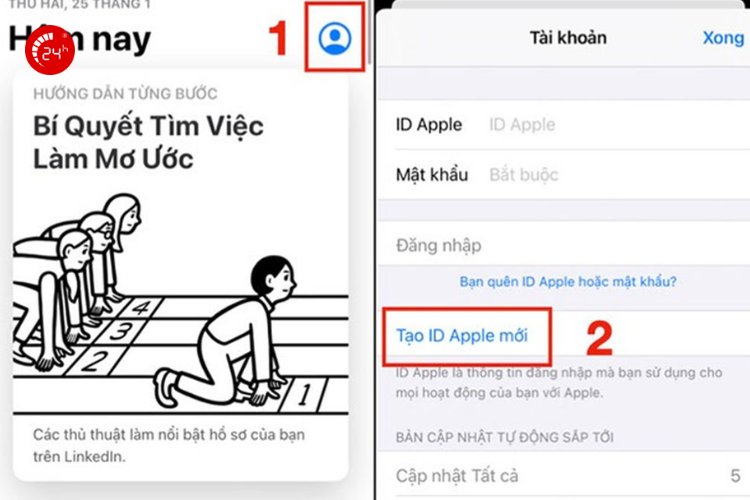Click the Hôm nay page heading
The height and width of the screenshot is (500, 750).
pyautogui.click(x=80, y=39)
